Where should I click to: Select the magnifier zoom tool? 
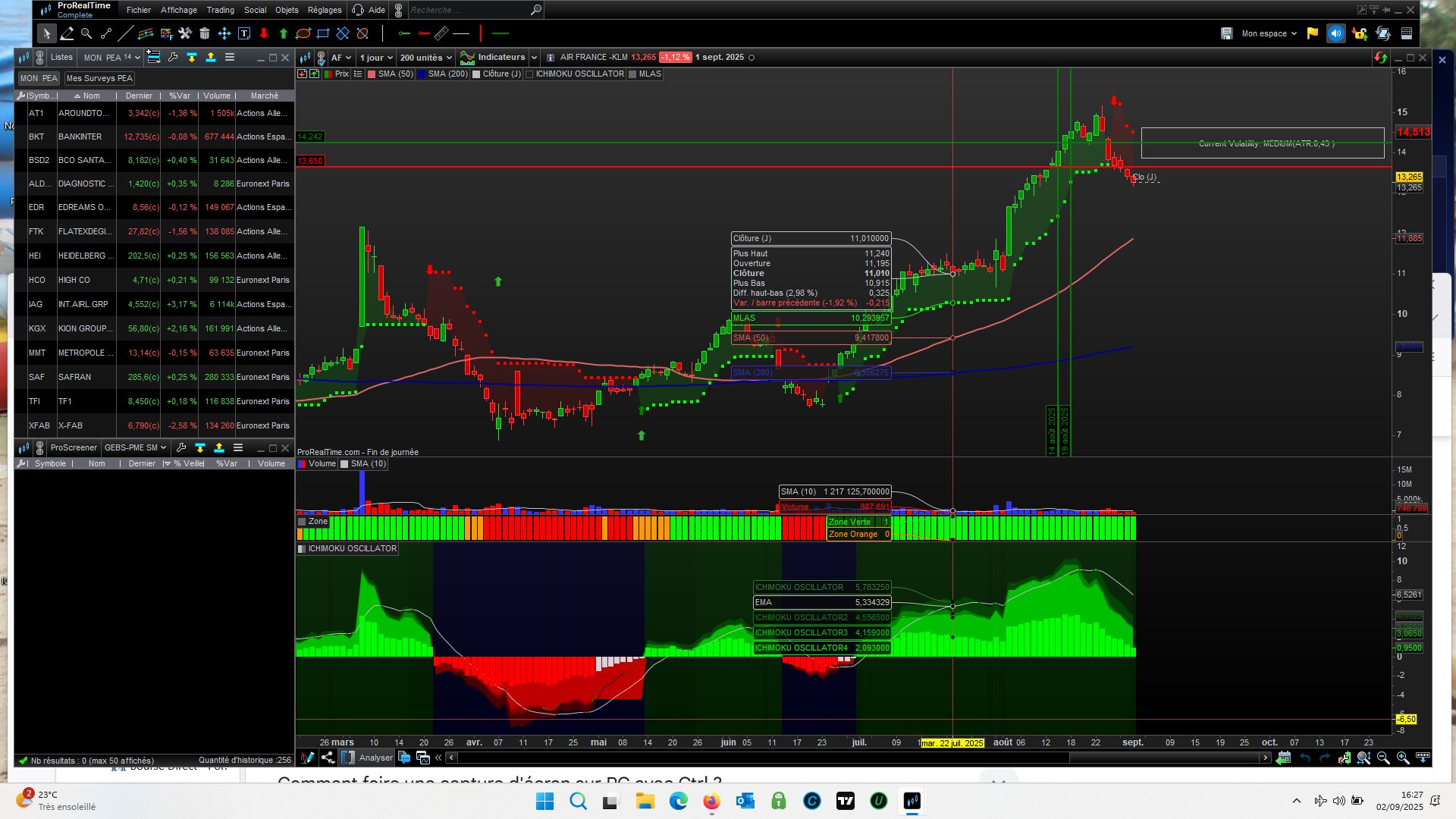(86, 33)
